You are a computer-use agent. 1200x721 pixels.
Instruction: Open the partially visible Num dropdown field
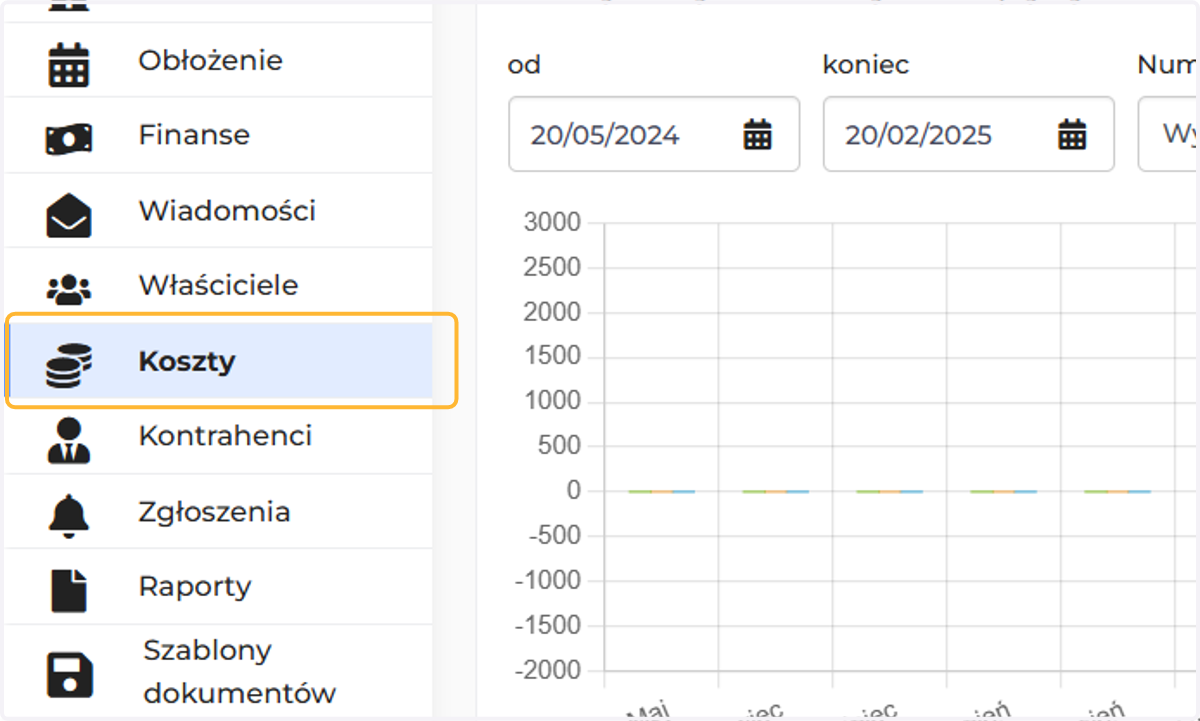point(1169,134)
